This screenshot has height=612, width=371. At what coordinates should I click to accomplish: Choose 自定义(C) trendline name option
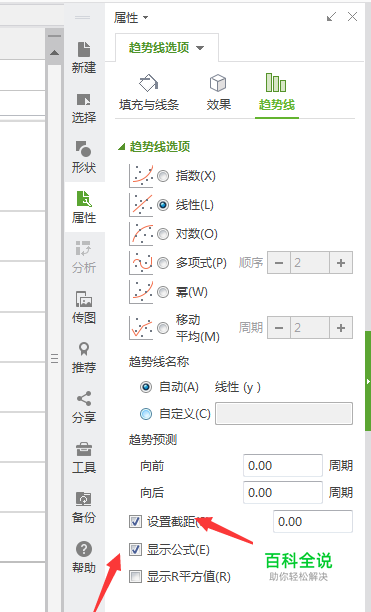[x=146, y=414]
